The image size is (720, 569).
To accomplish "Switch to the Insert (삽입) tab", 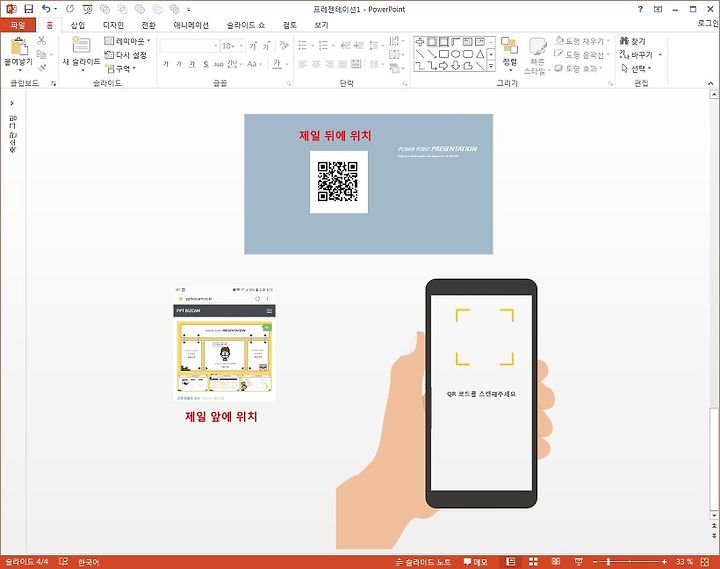I will click(x=78, y=25).
